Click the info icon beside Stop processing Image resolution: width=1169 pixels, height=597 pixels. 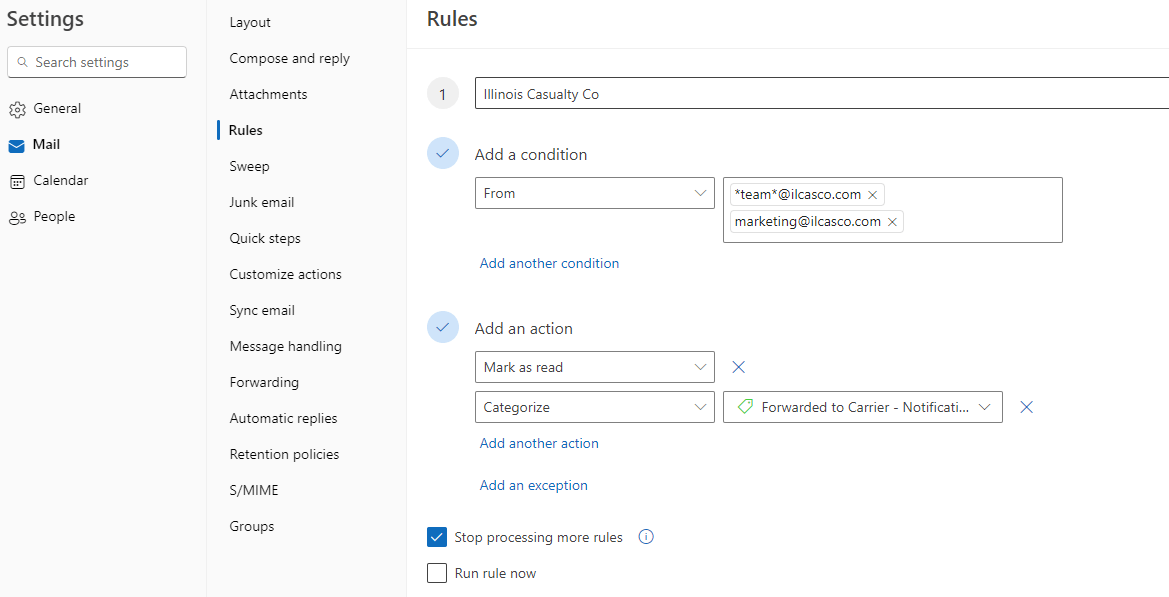tap(646, 537)
